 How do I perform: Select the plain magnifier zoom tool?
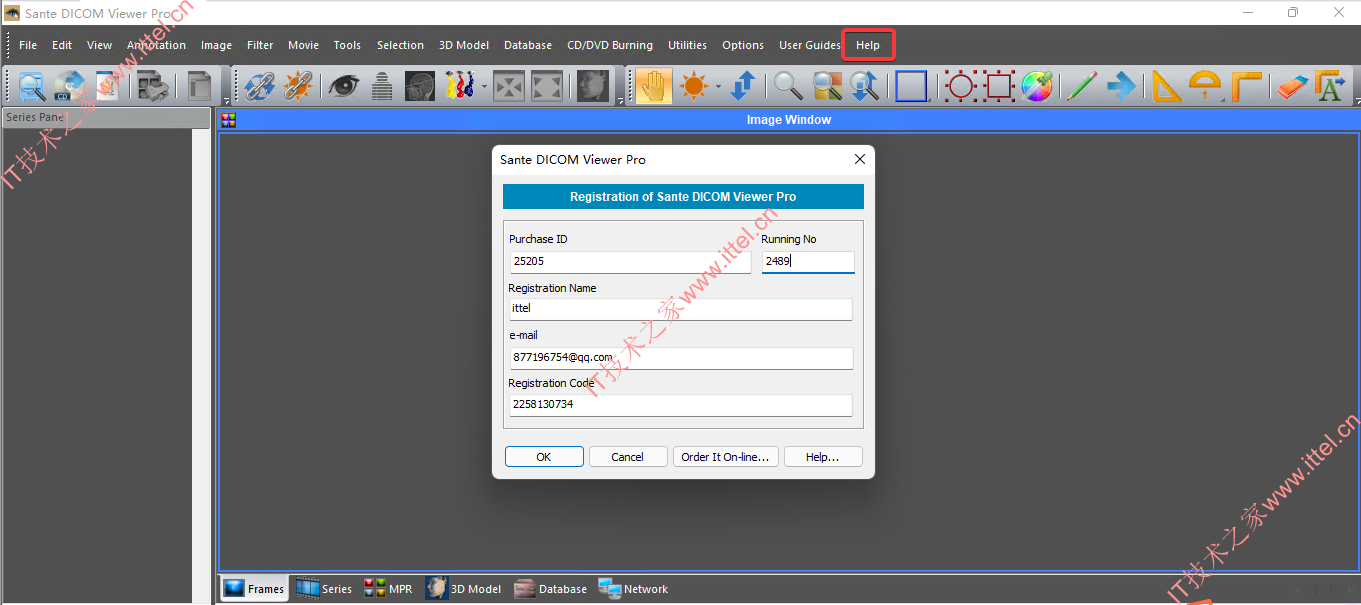(789, 86)
